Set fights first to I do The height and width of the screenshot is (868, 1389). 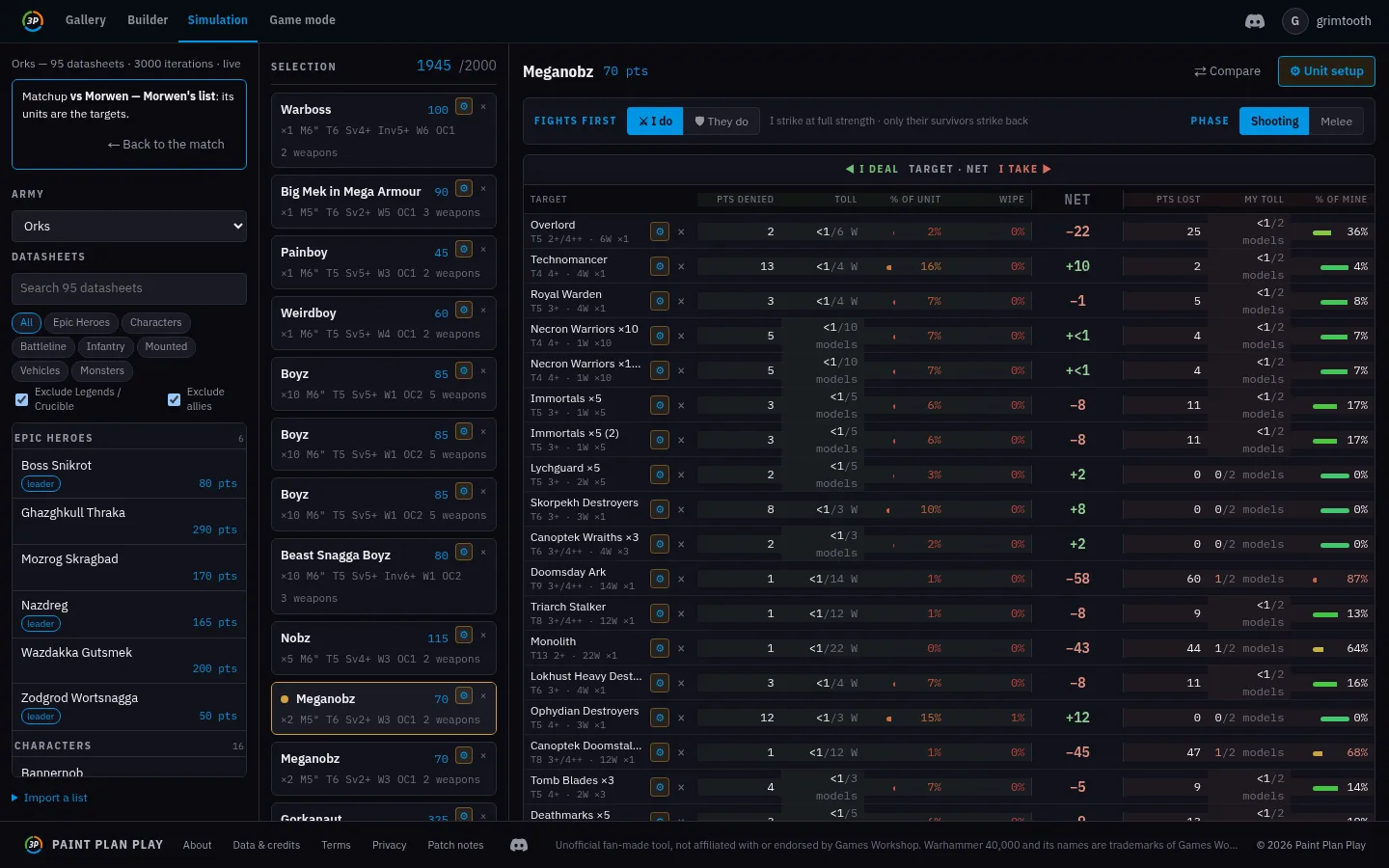click(655, 122)
